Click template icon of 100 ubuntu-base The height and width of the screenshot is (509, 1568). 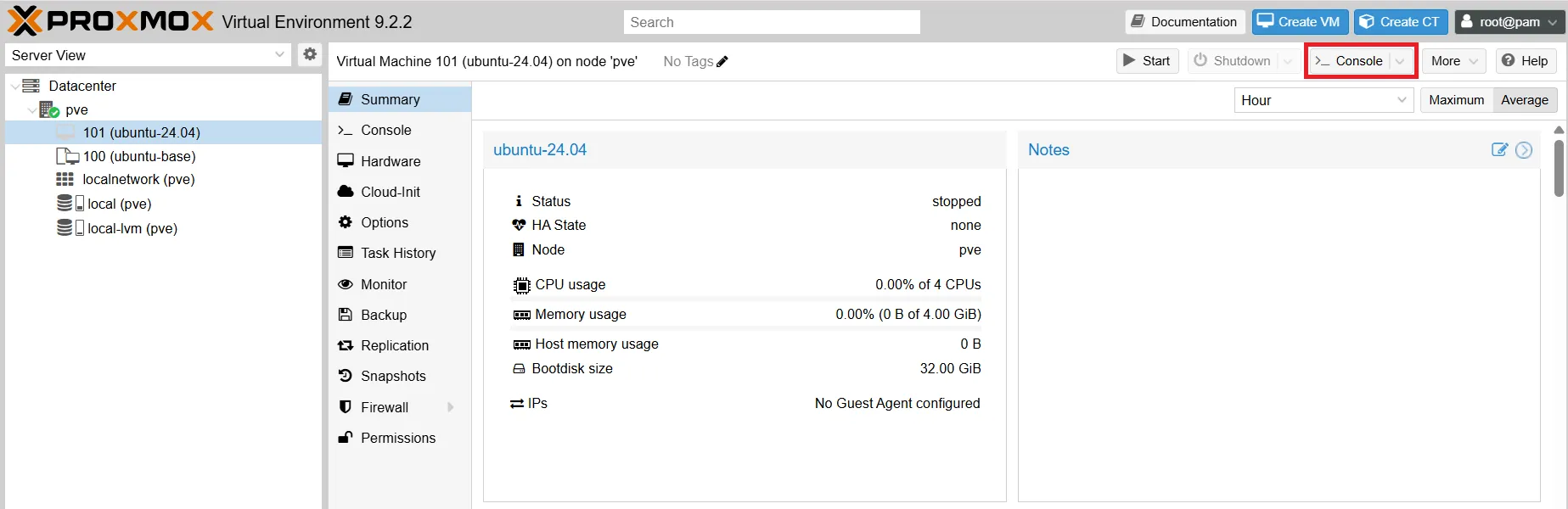tap(67, 156)
